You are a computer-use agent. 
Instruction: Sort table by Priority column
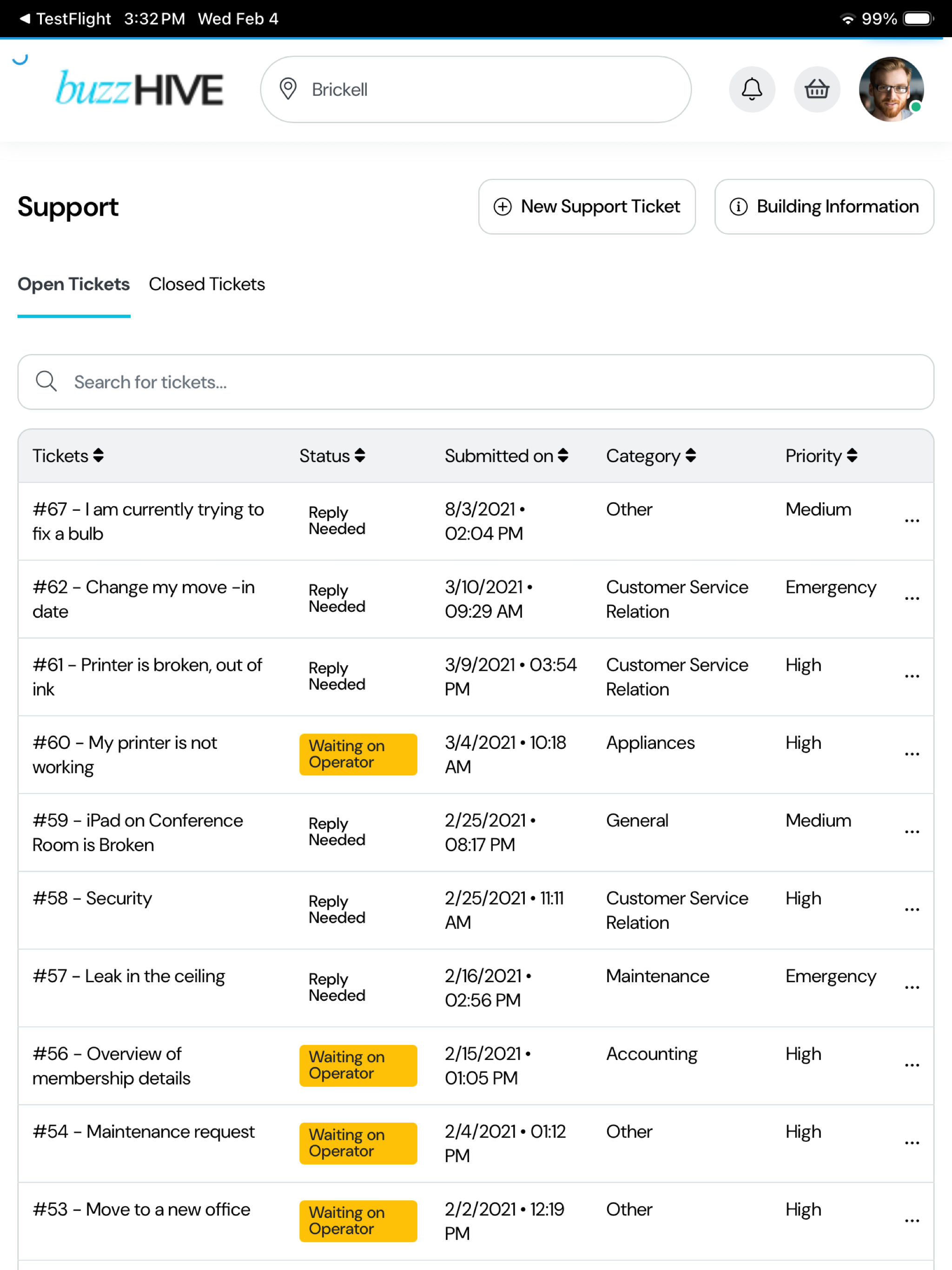click(821, 455)
